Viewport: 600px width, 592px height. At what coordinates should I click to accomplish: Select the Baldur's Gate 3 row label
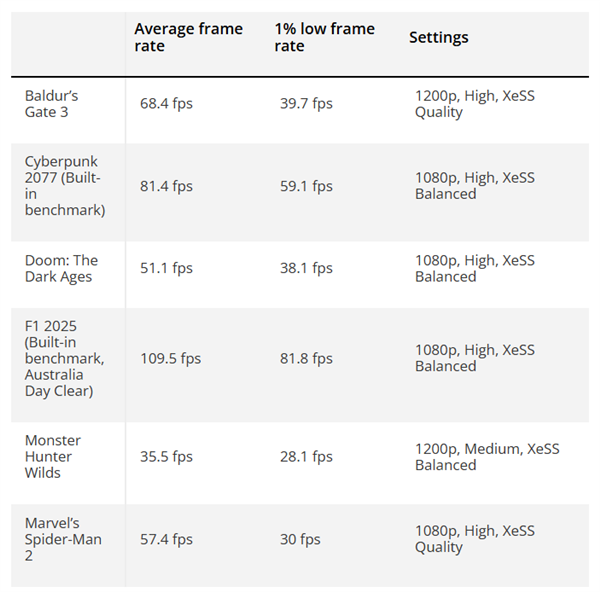[51, 104]
